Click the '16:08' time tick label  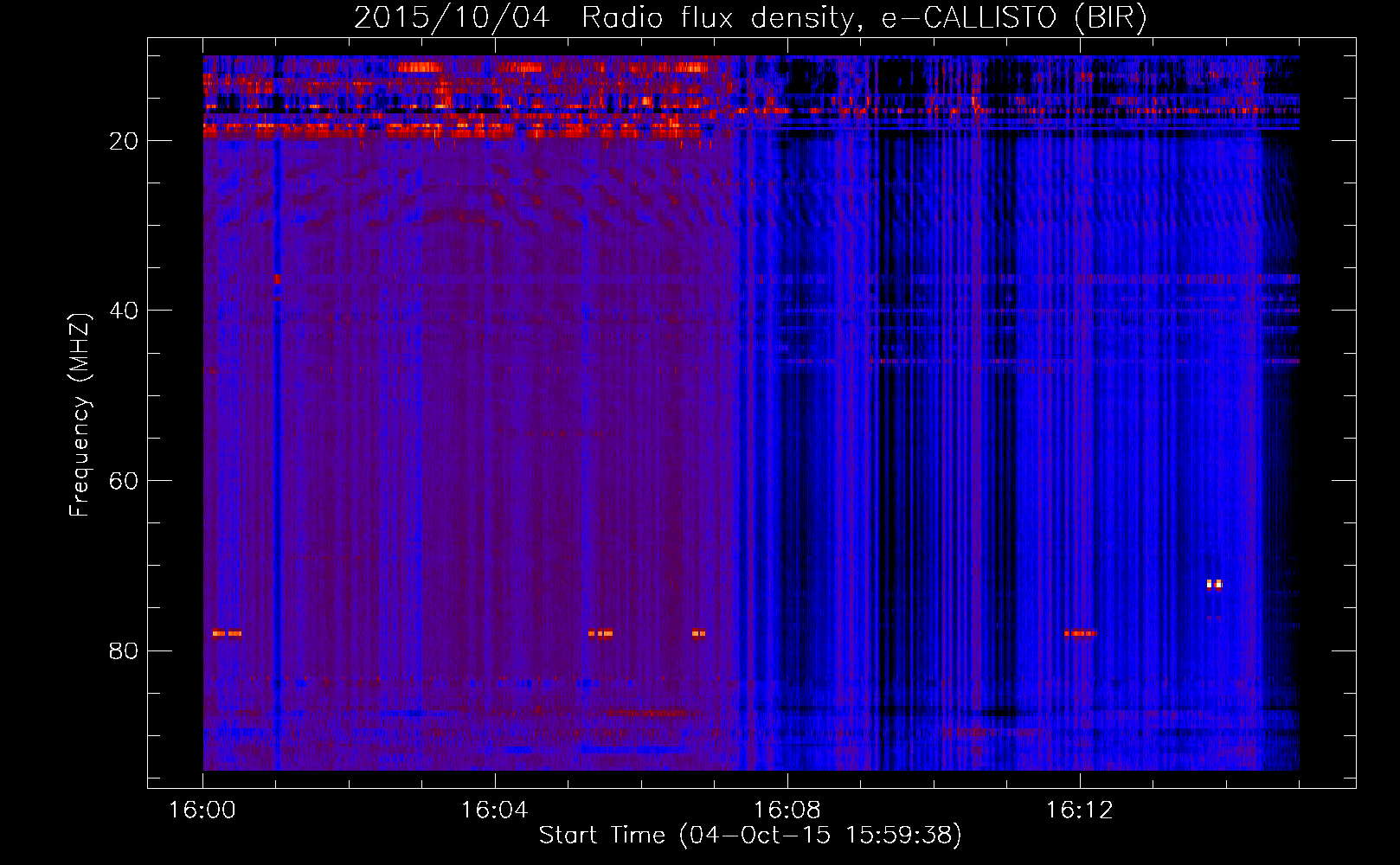787,811
